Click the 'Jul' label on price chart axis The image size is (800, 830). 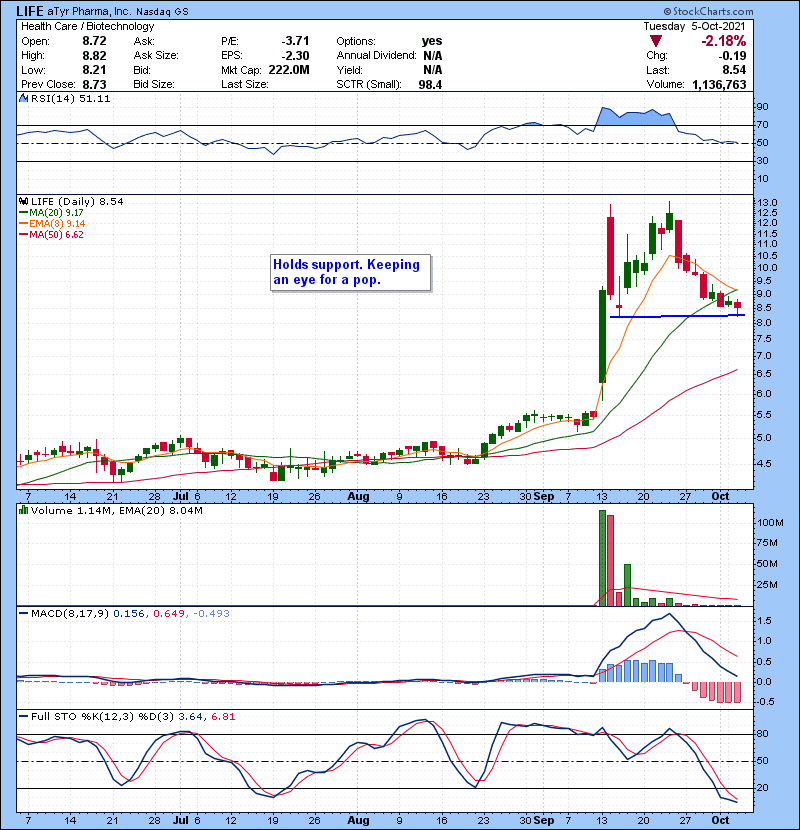click(x=181, y=497)
